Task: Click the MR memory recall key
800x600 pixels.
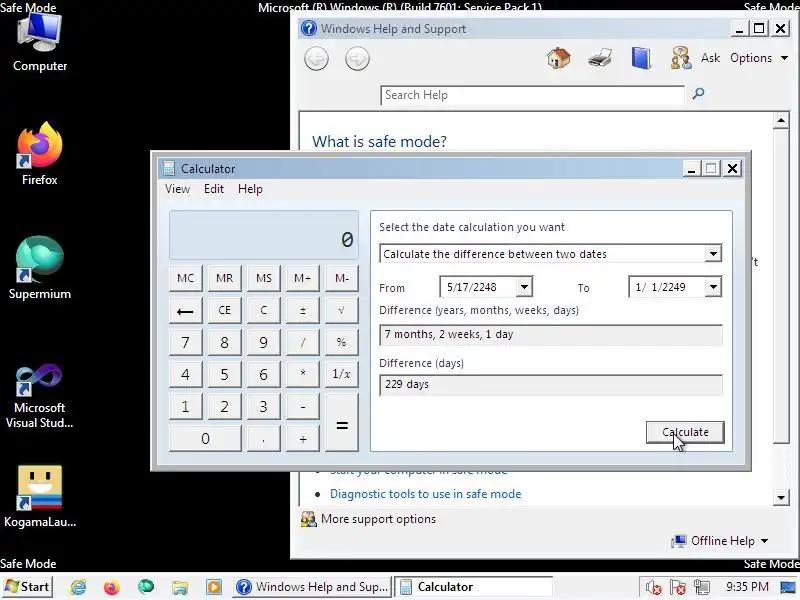Action: click(x=224, y=278)
